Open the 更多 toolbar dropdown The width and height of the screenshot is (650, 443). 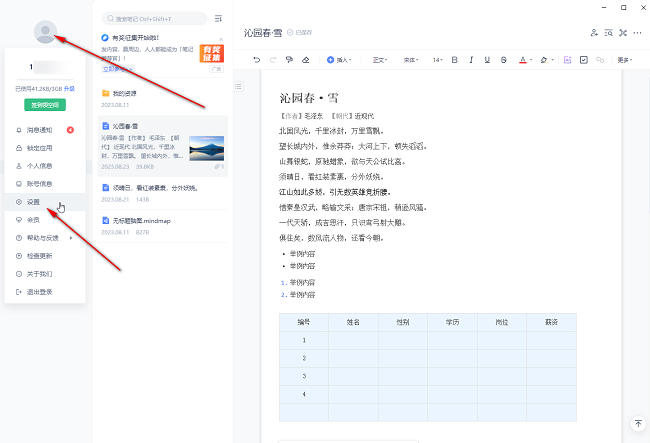coord(625,60)
